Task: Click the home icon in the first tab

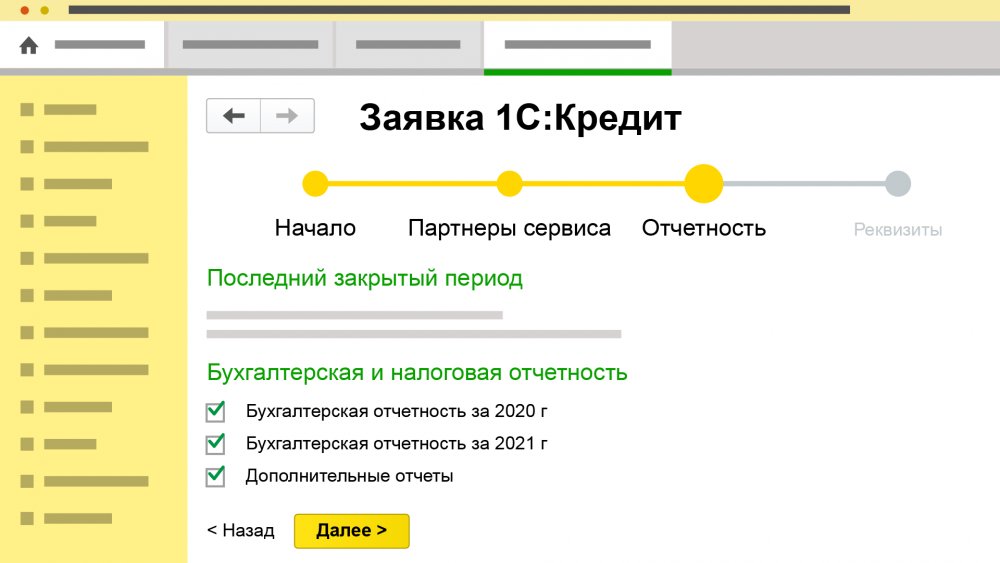Action: [29, 45]
